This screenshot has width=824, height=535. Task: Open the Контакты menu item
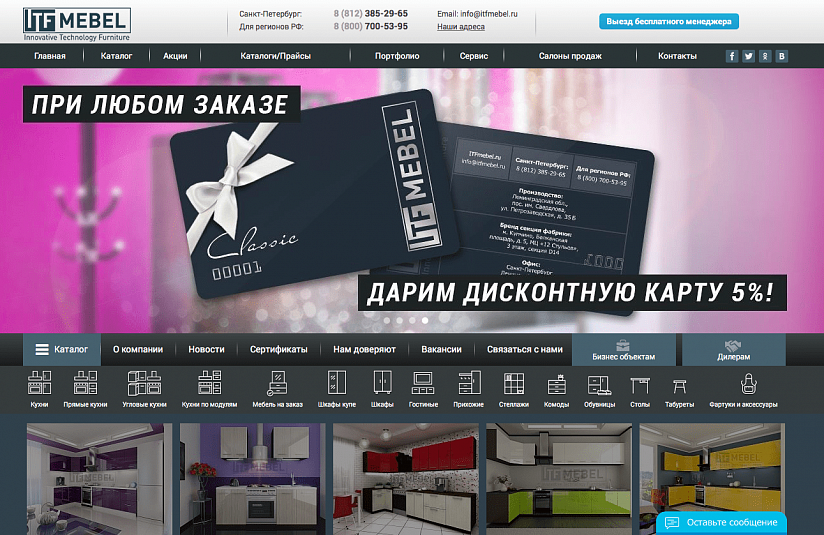tap(677, 56)
